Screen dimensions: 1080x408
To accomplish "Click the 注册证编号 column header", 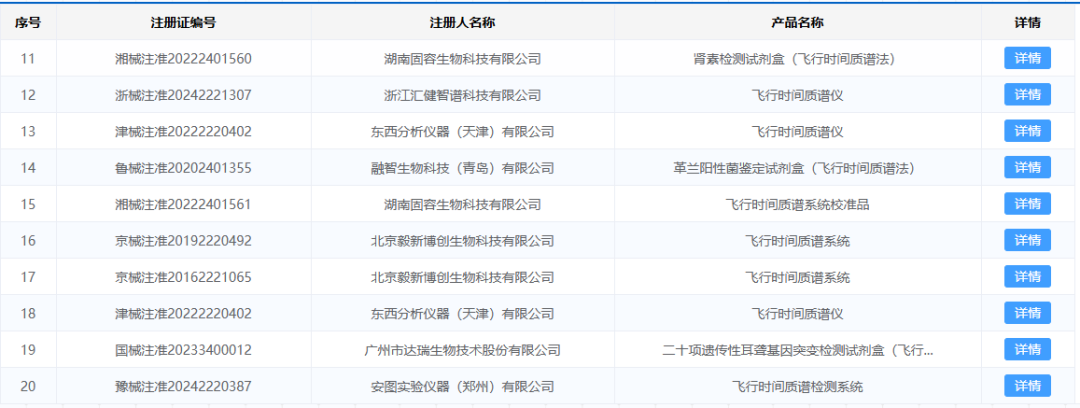I will click(183, 22).
